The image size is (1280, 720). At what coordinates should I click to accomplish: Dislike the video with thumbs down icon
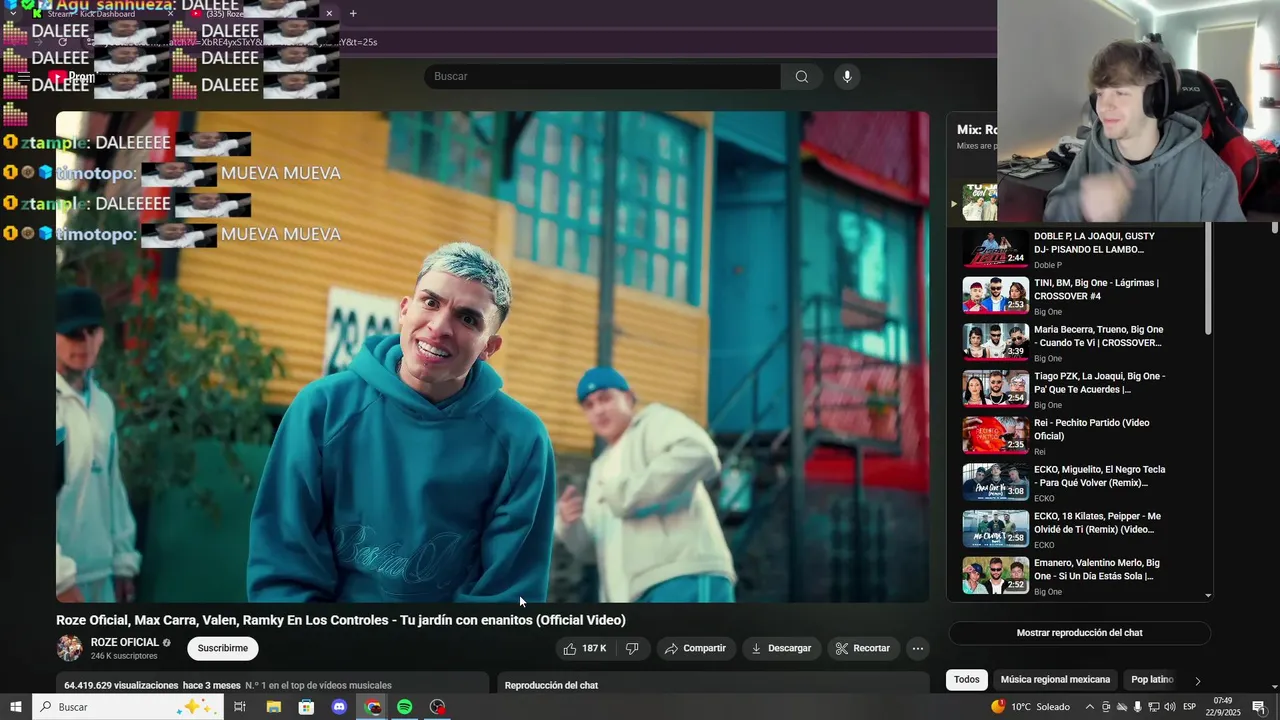[x=632, y=648]
